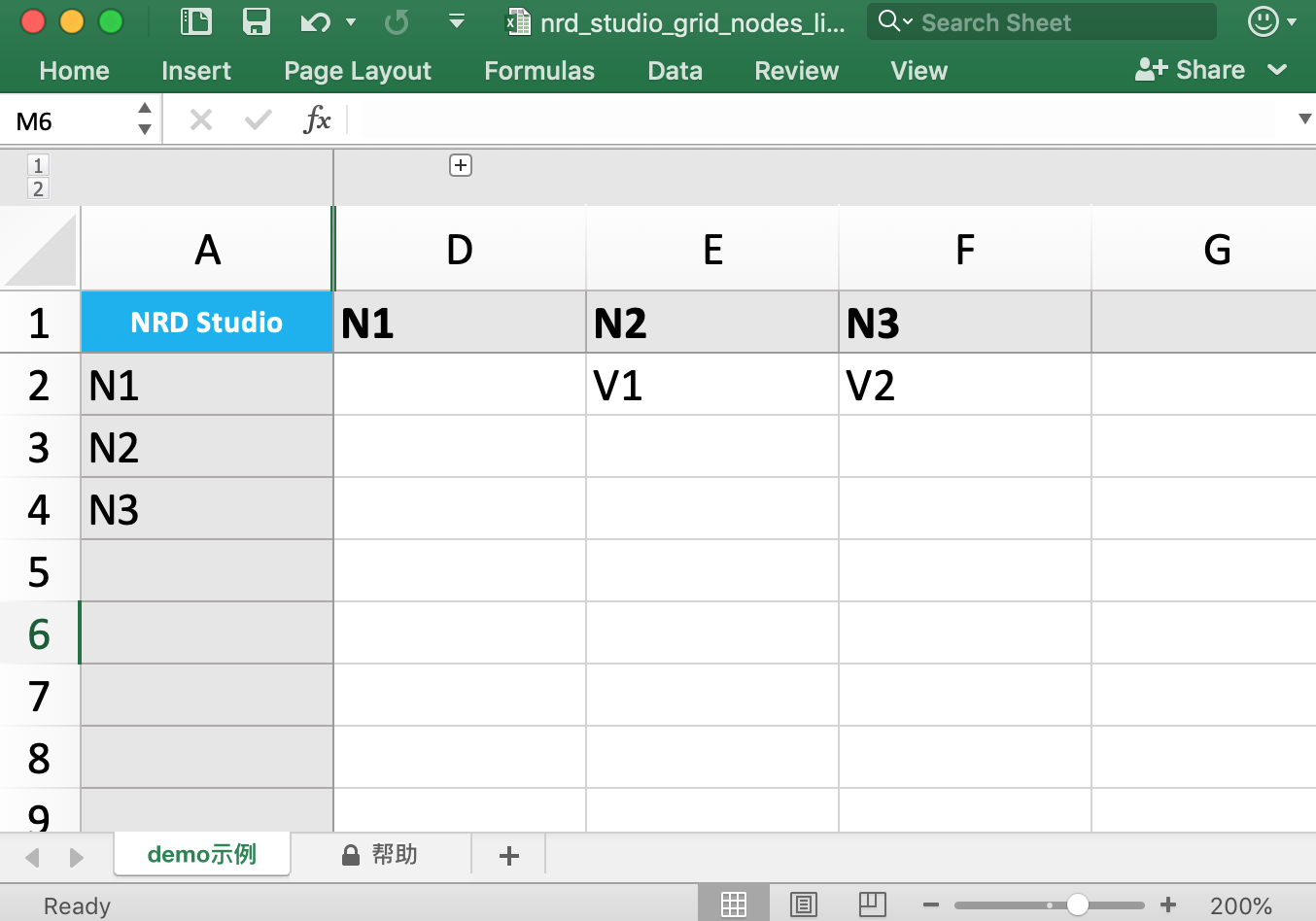Switch to Normal view in status bar
Image resolution: width=1316 pixels, height=921 pixels.
click(733, 904)
